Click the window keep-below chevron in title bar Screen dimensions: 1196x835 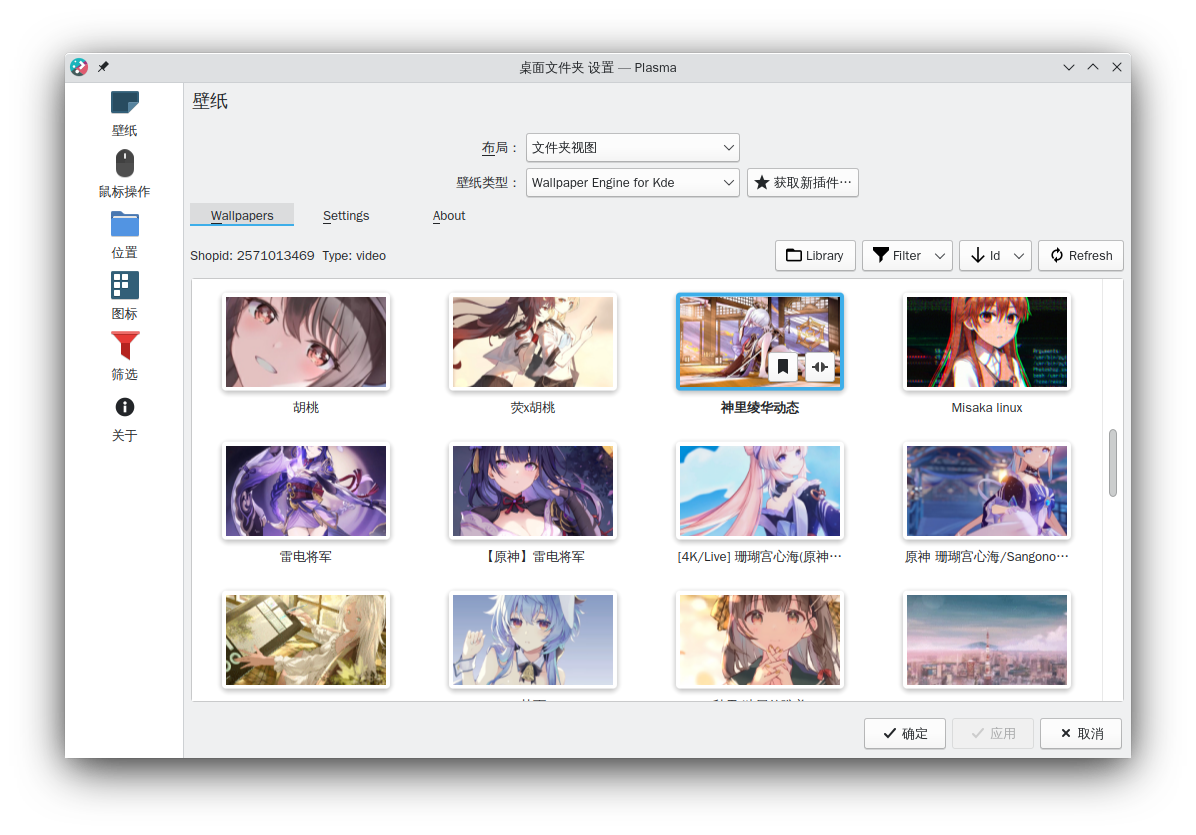tap(1069, 67)
